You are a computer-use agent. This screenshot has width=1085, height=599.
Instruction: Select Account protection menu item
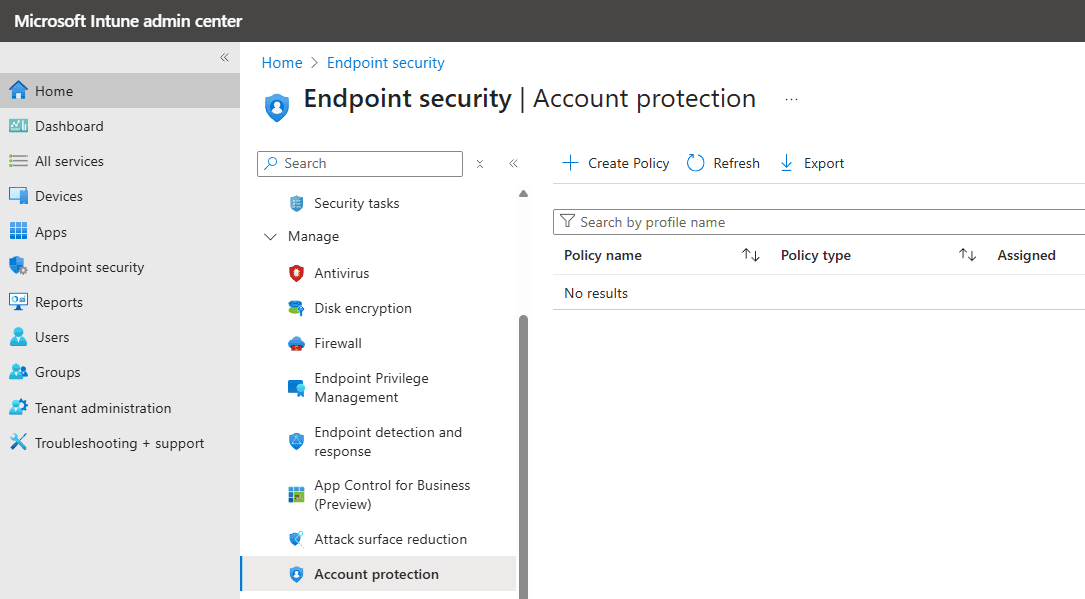(379, 574)
